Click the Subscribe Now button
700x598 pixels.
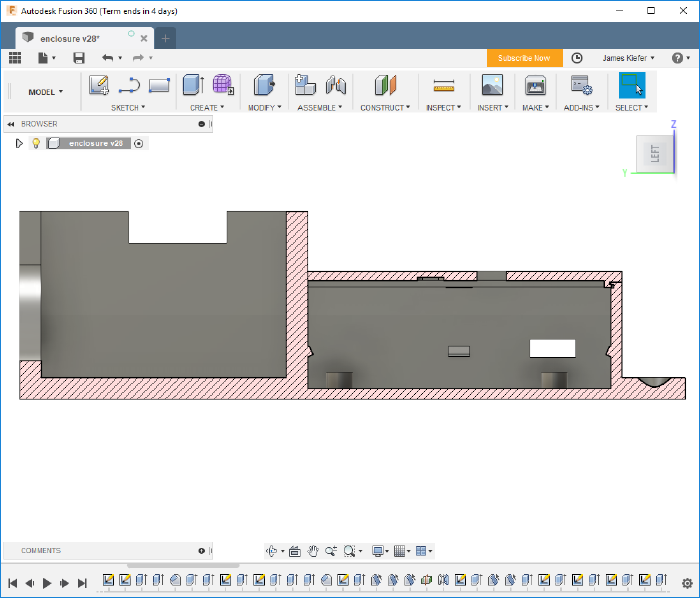click(524, 58)
